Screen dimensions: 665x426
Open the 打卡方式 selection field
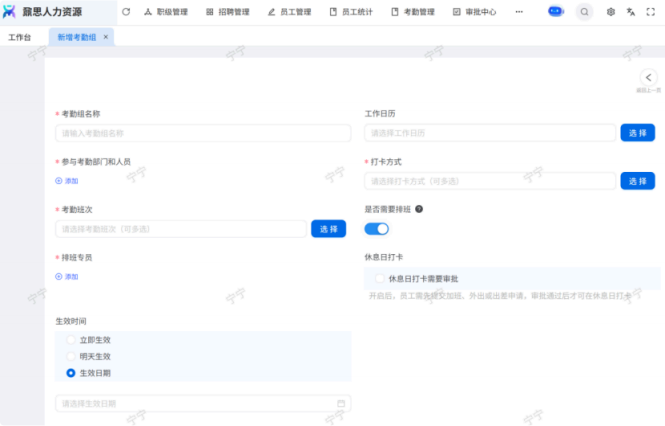pos(489,181)
